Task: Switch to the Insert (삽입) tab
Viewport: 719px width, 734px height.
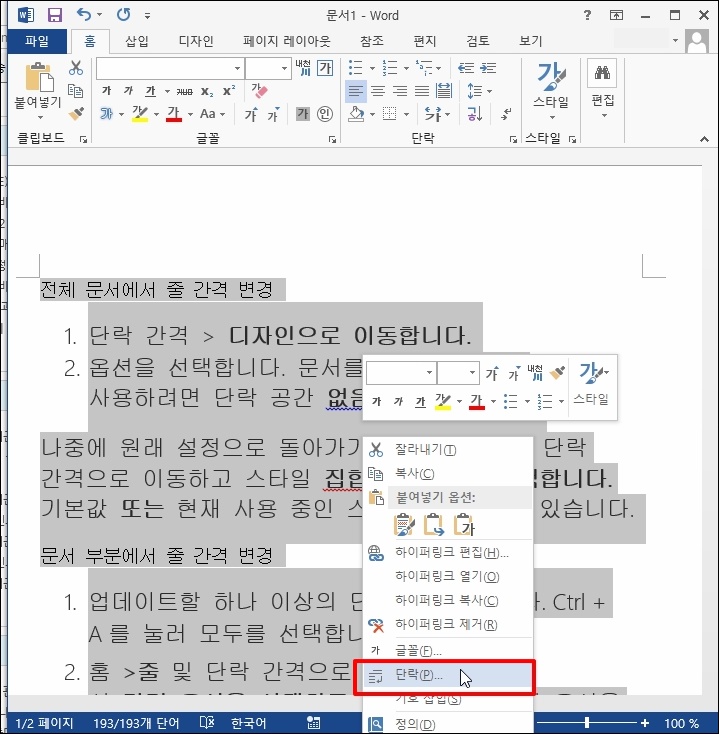Action: point(137,41)
